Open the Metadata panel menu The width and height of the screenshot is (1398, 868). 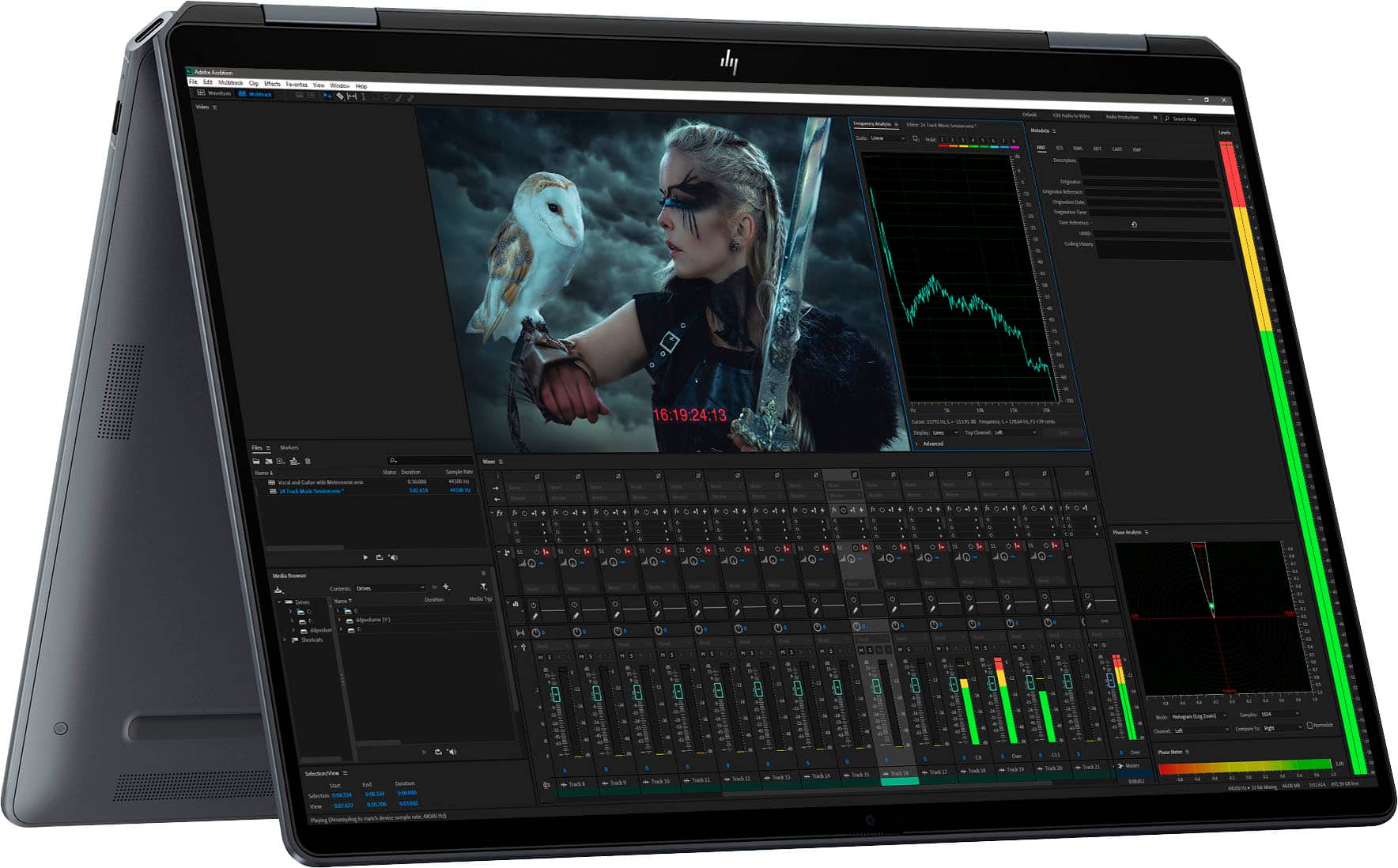[1054, 130]
